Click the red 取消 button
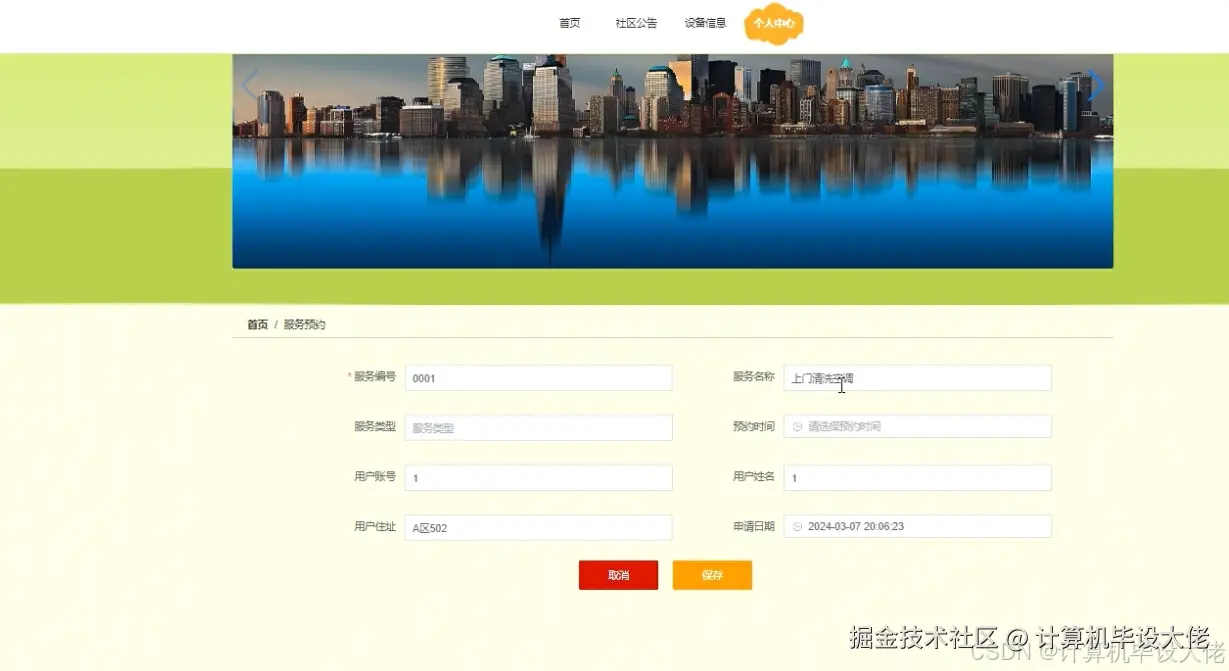 pos(618,575)
